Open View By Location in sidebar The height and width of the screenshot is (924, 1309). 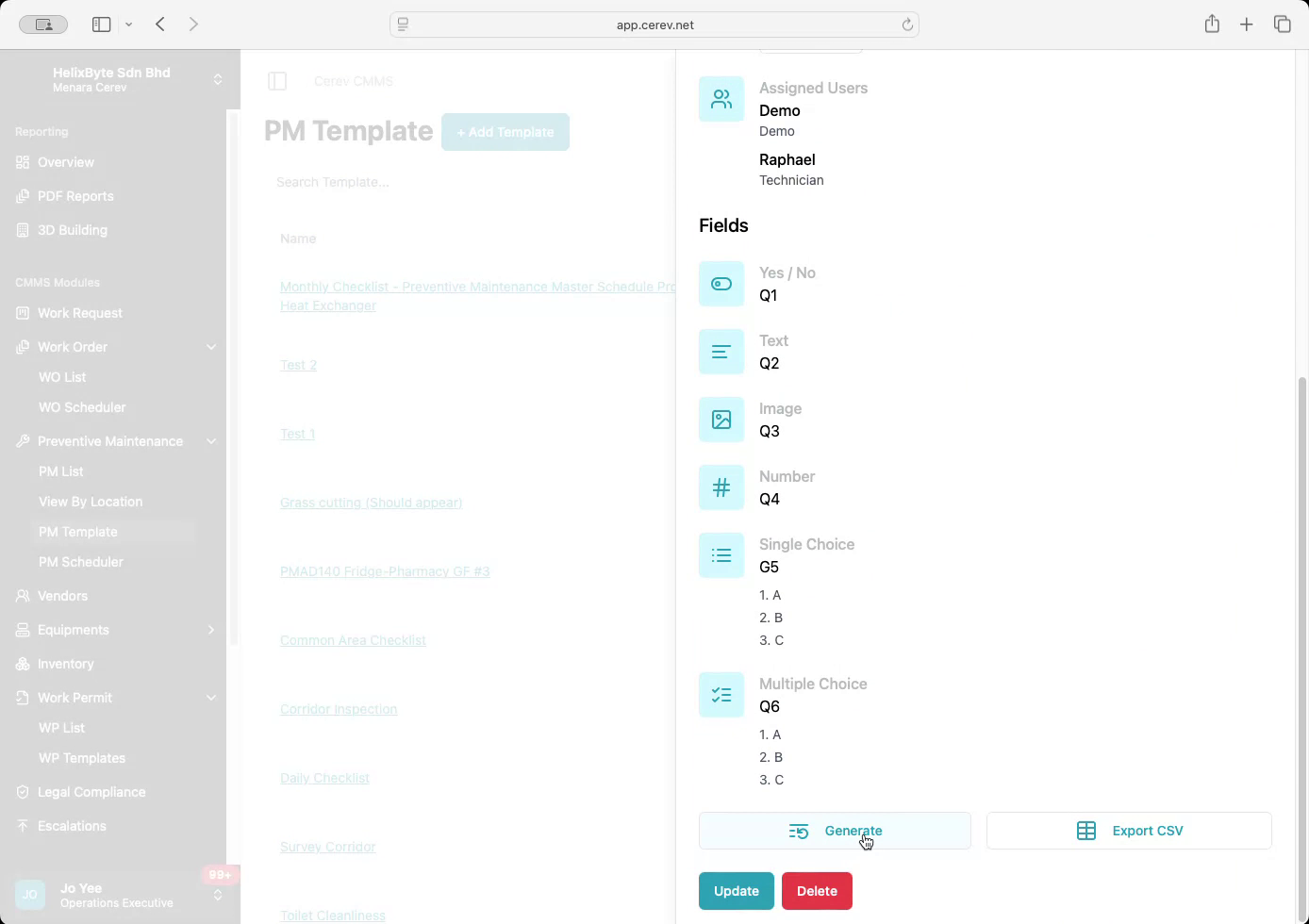pyautogui.click(x=91, y=502)
